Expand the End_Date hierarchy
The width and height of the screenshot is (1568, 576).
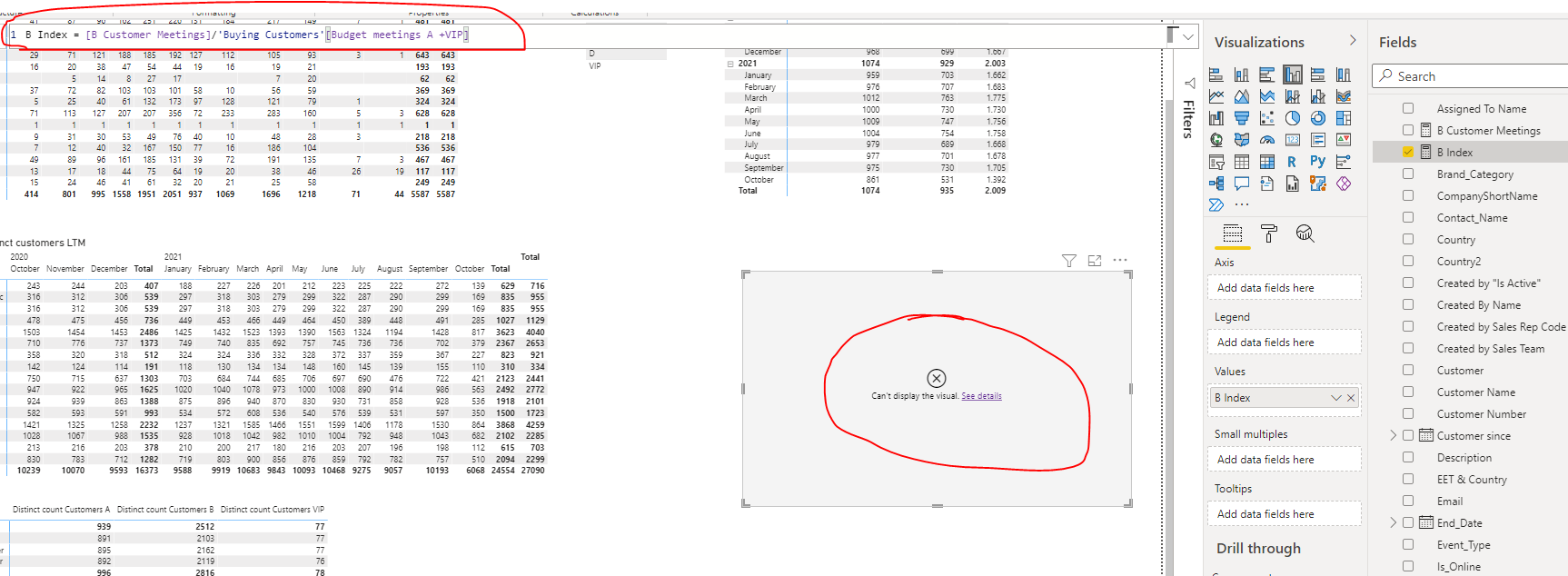1394,522
